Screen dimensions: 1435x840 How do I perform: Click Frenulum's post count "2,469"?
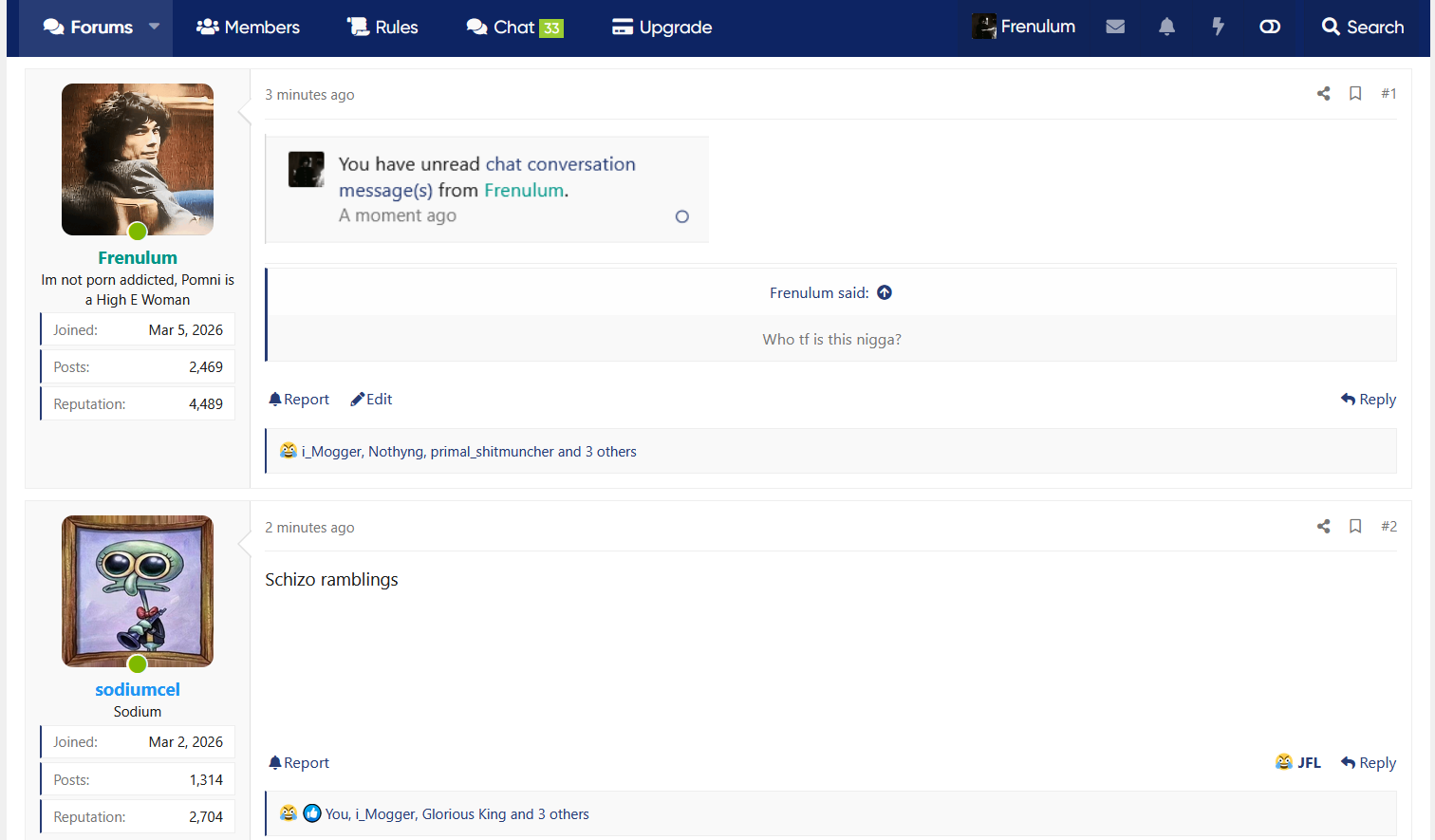click(x=206, y=367)
